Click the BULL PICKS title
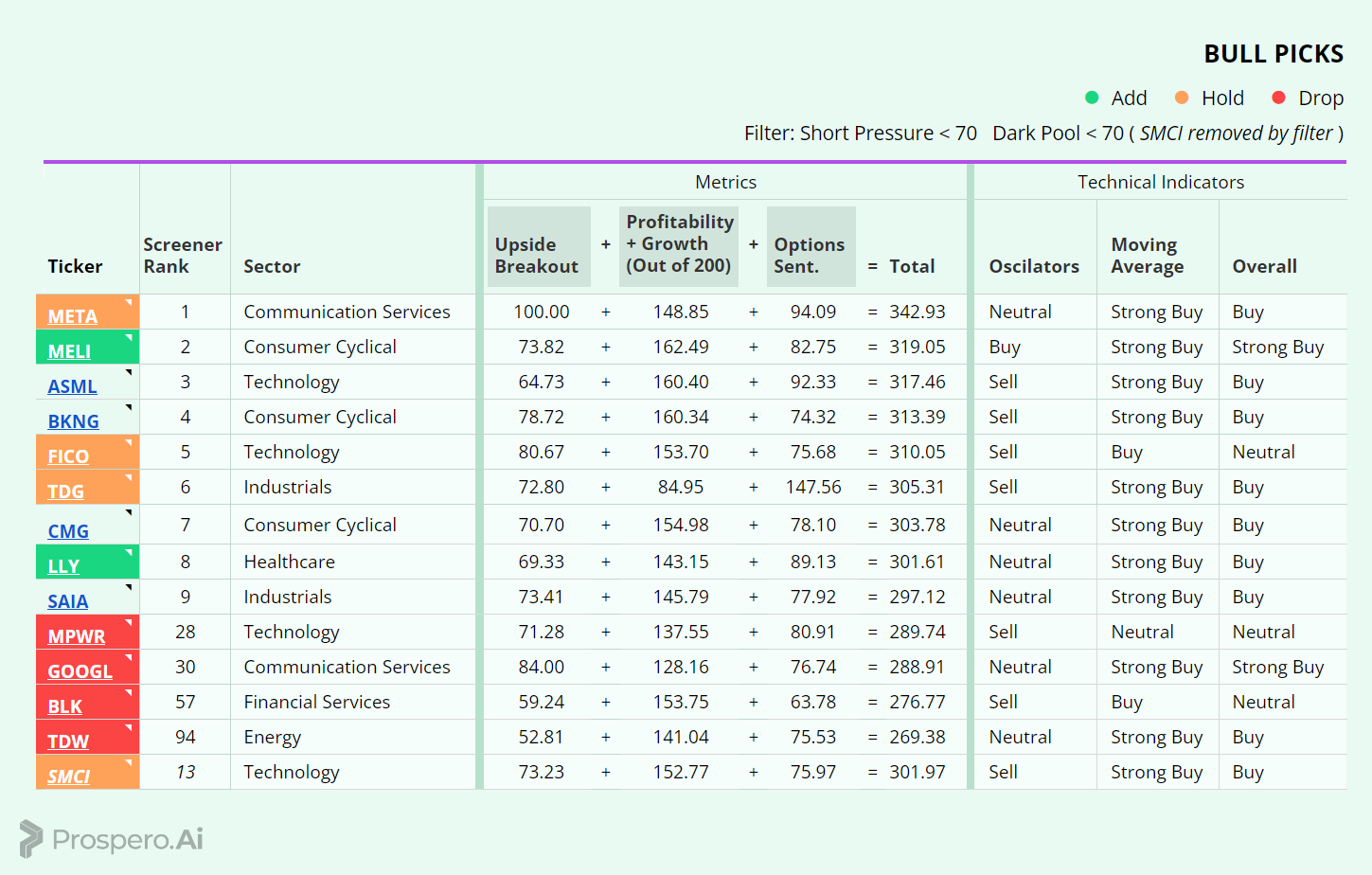Viewport: 1372px width, 875px height. pyautogui.click(x=1274, y=54)
